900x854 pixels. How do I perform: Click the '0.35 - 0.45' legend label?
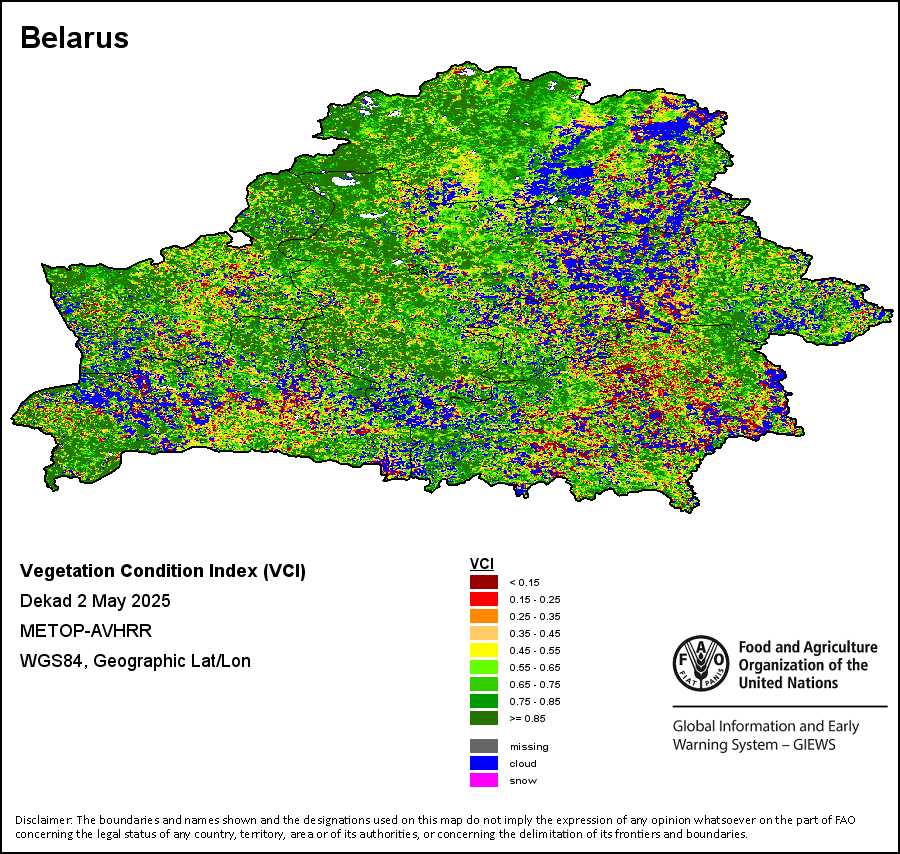[x=535, y=634]
